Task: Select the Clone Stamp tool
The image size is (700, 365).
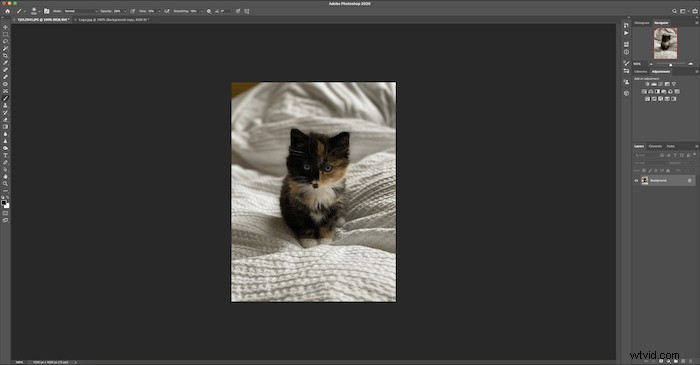Action: tap(5, 105)
